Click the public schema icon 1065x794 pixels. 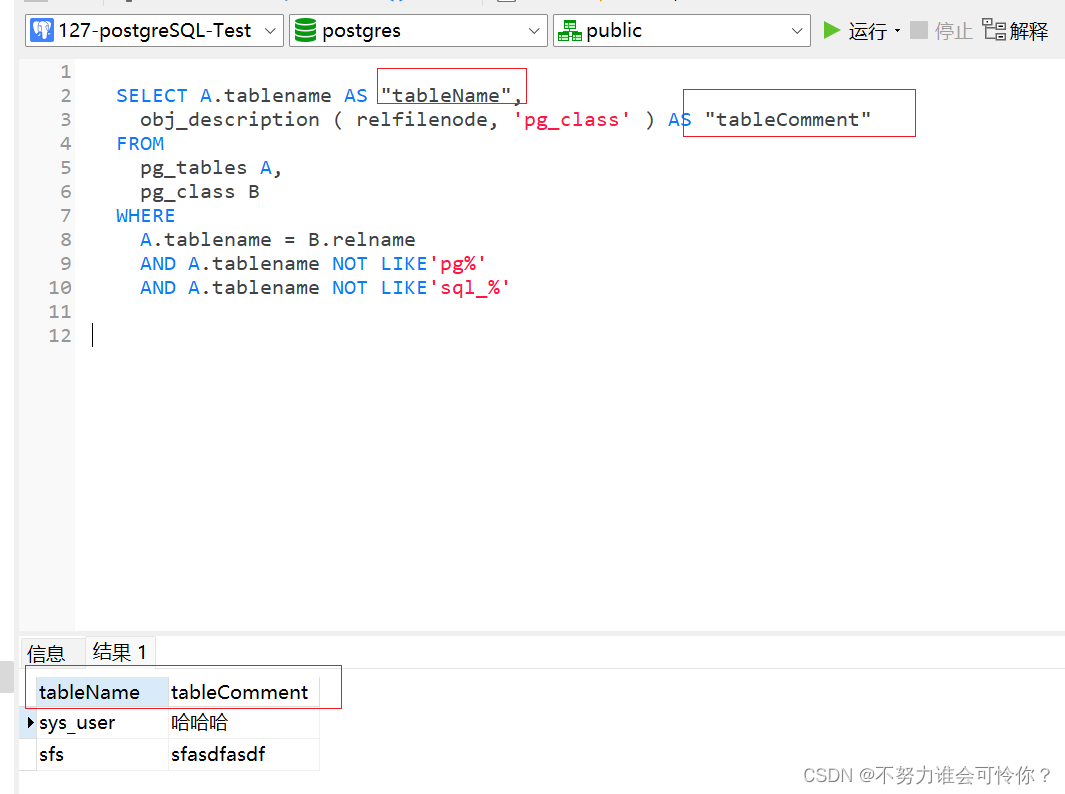569,31
